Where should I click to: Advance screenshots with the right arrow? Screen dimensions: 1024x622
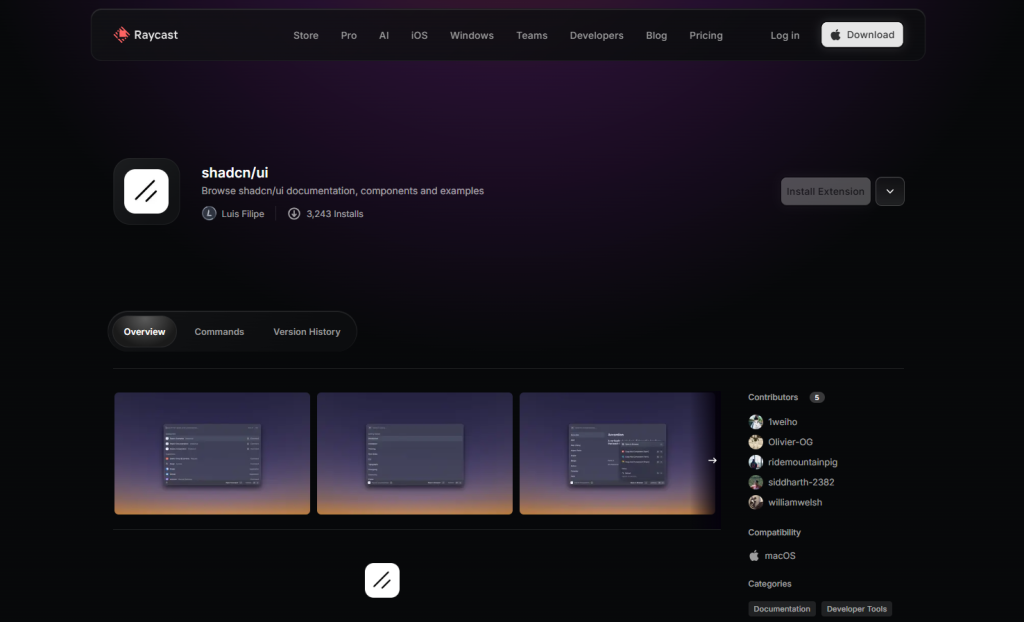(712, 460)
